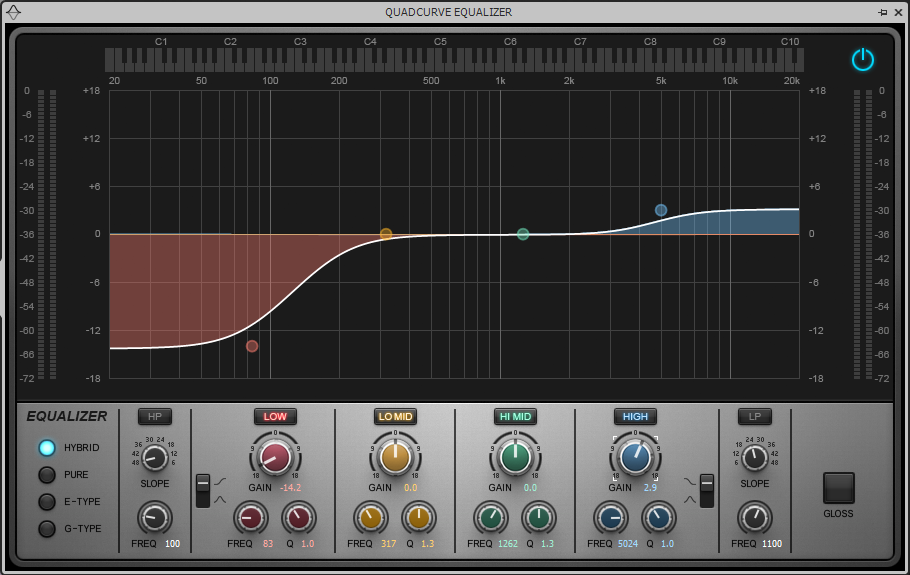Image resolution: width=910 pixels, height=575 pixels.
Task: Click the LOW band GAIN knob
Action: pos(275,457)
